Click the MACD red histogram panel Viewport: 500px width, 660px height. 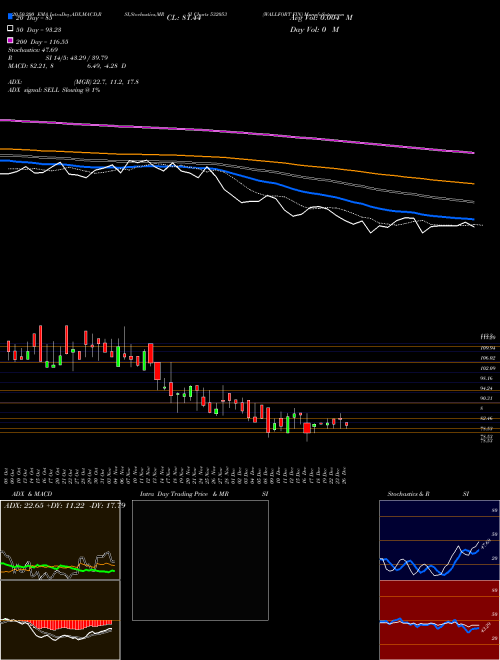[x=60, y=620]
